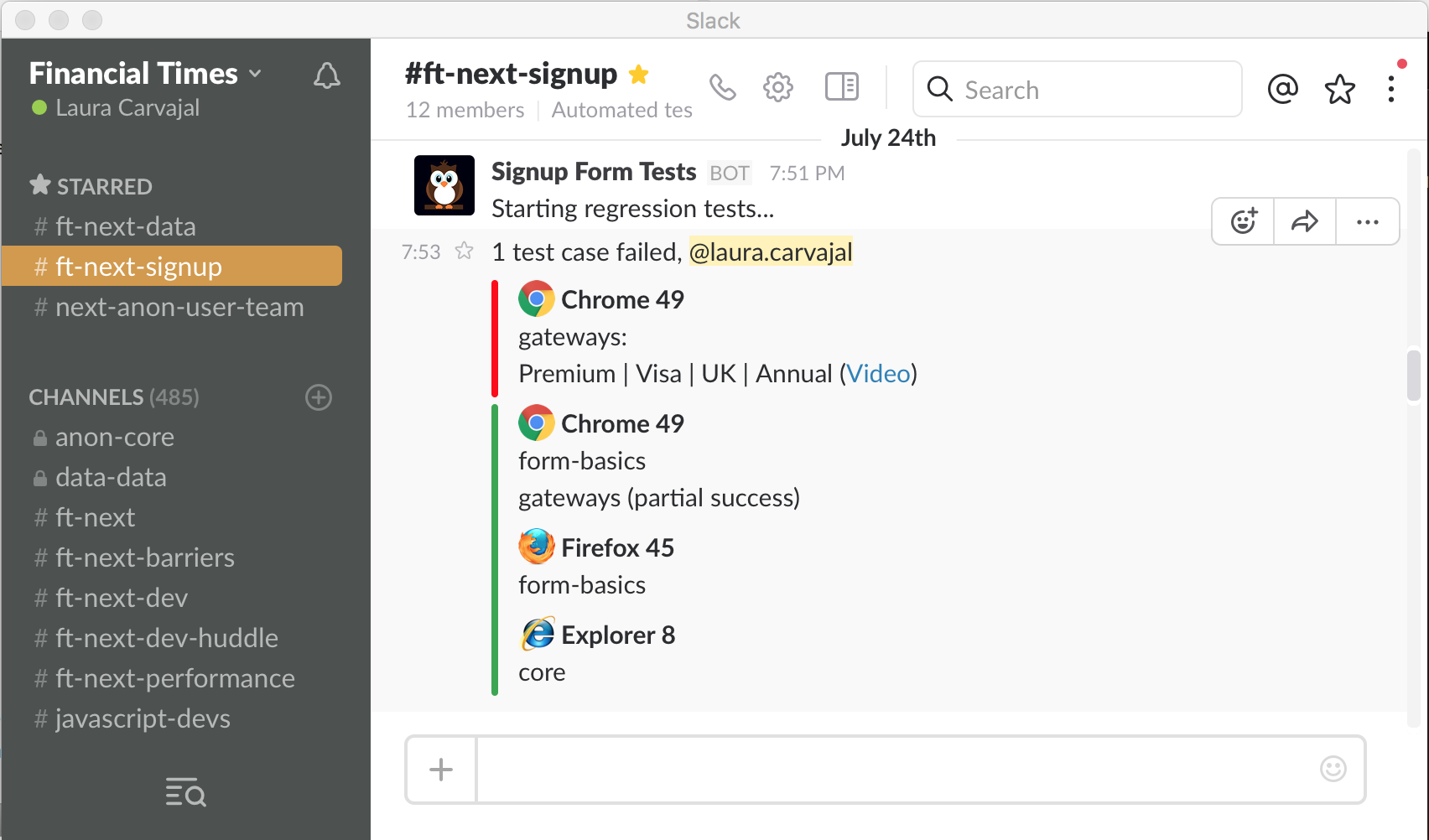Viewport: 1429px width, 840px height.
Task: Show starred items star icon
Action: coord(1340,89)
